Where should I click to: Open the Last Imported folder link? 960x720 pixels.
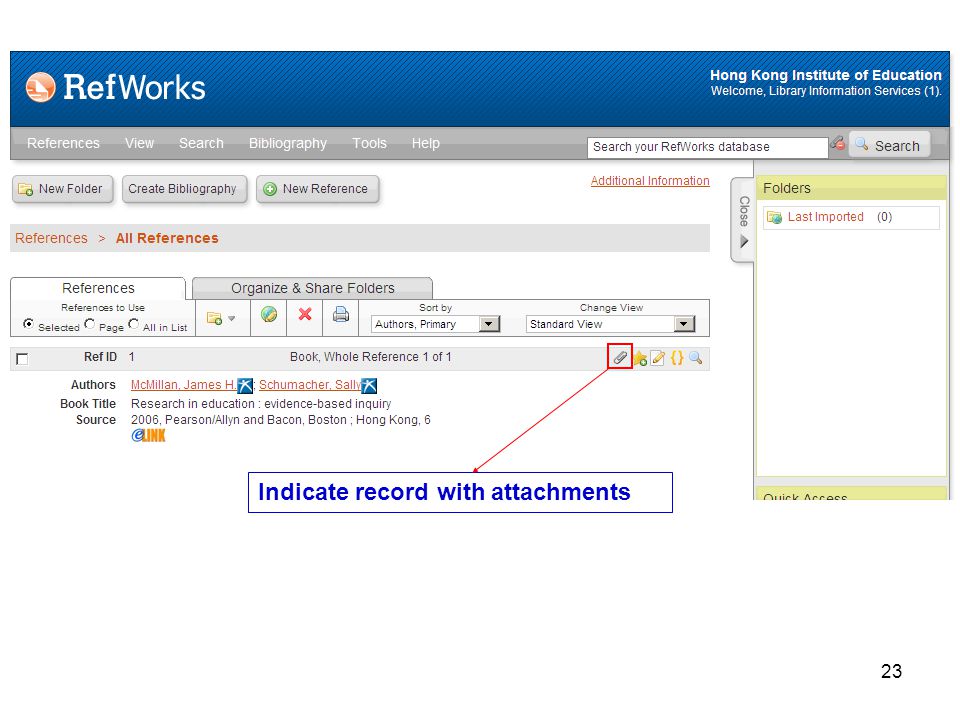click(825, 217)
